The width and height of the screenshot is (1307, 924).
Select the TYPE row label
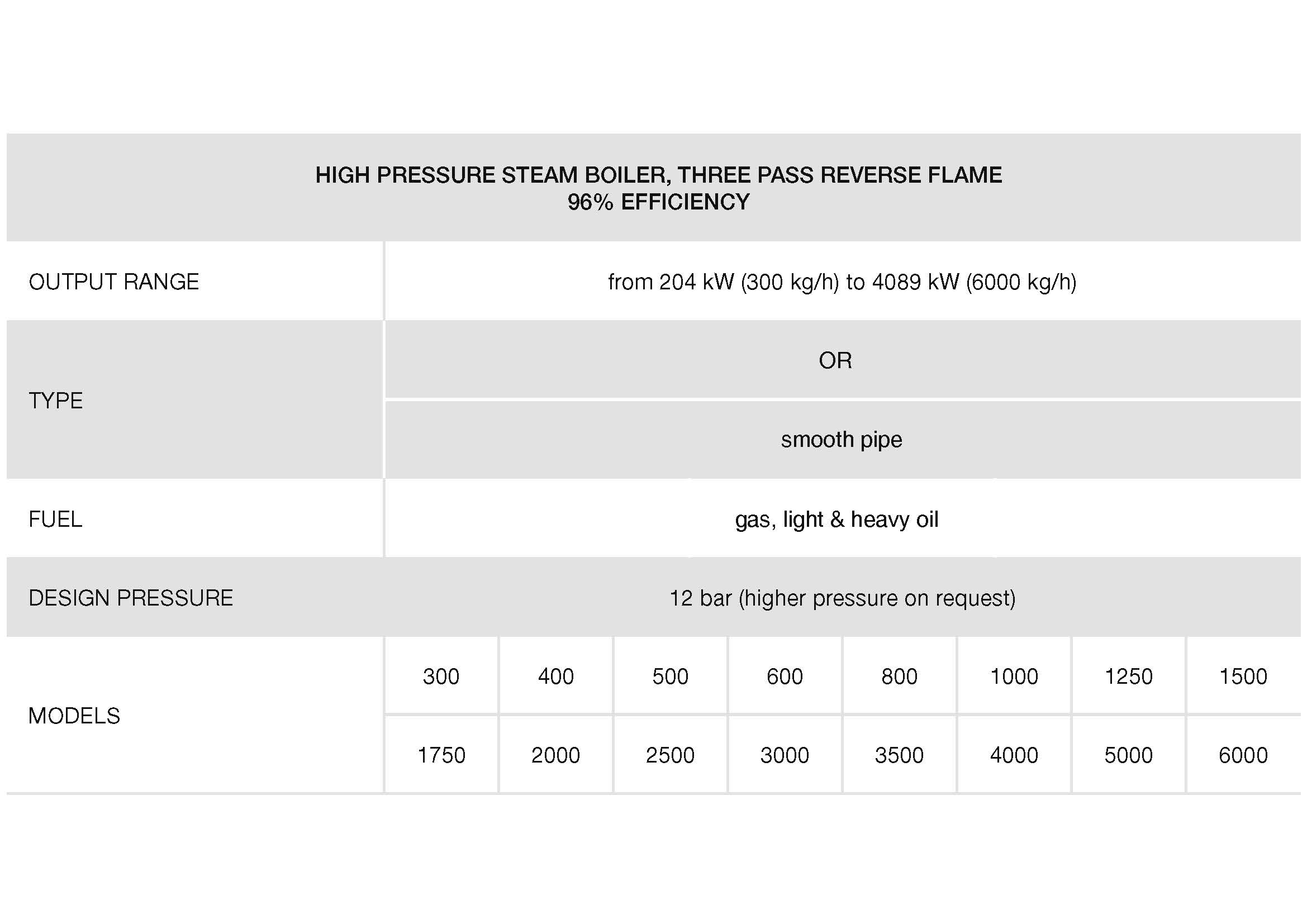pyautogui.click(x=56, y=401)
